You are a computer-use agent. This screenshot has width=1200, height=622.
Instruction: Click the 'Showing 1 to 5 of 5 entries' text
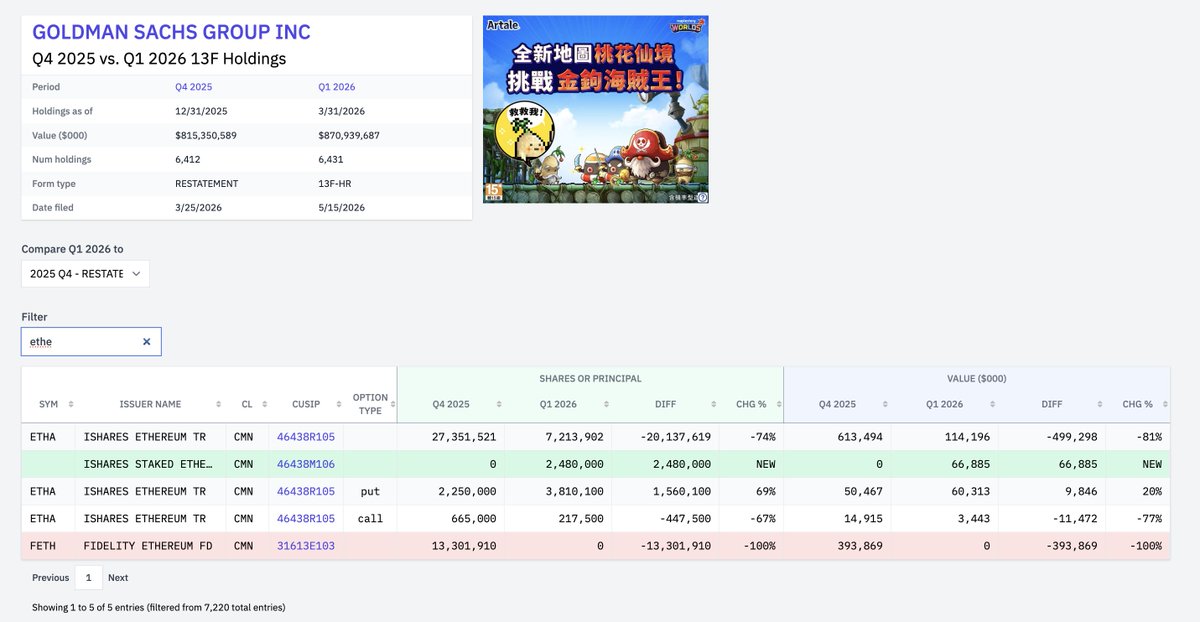click(159, 607)
